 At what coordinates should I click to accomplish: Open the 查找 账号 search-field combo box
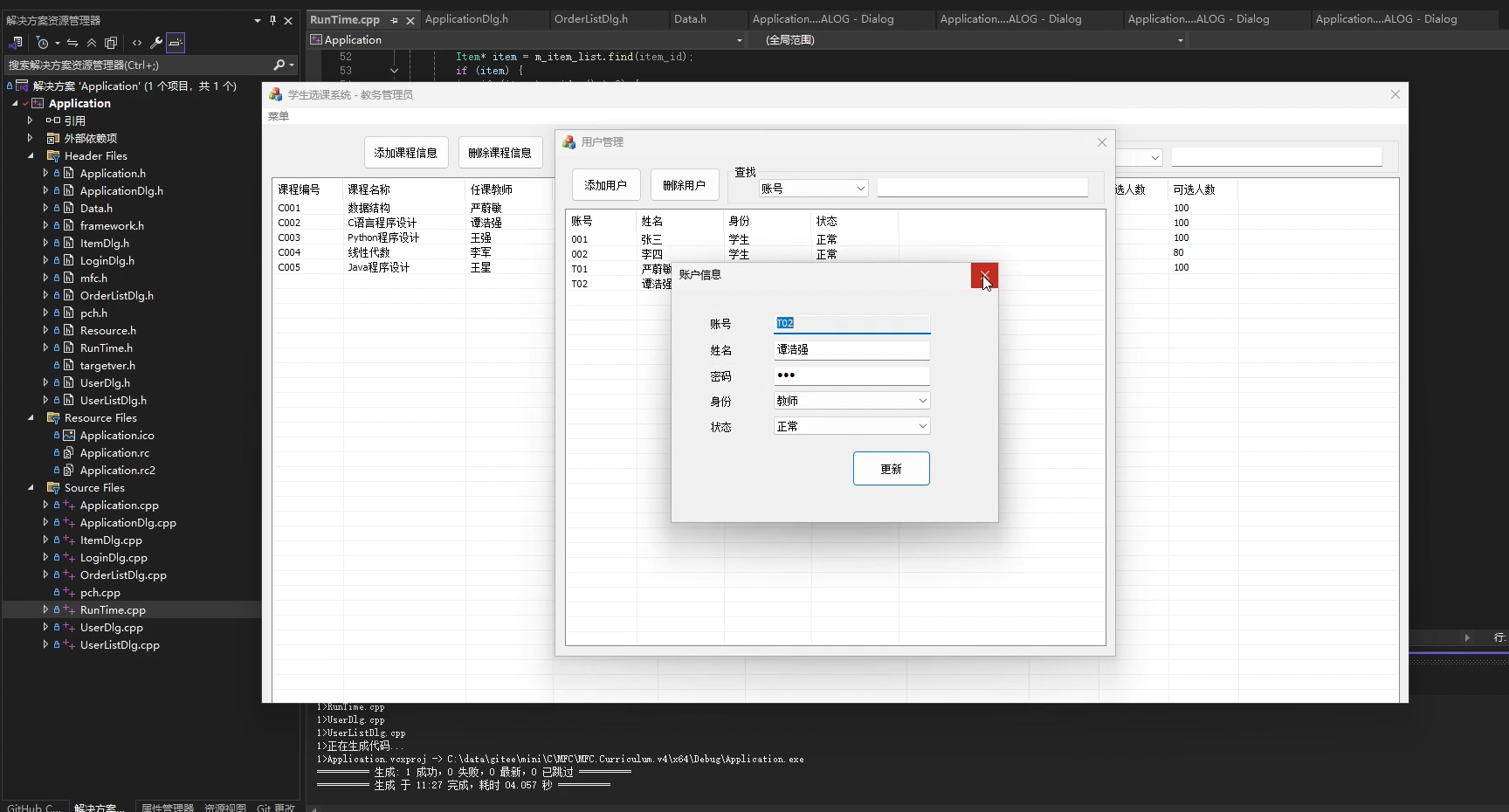pos(813,188)
